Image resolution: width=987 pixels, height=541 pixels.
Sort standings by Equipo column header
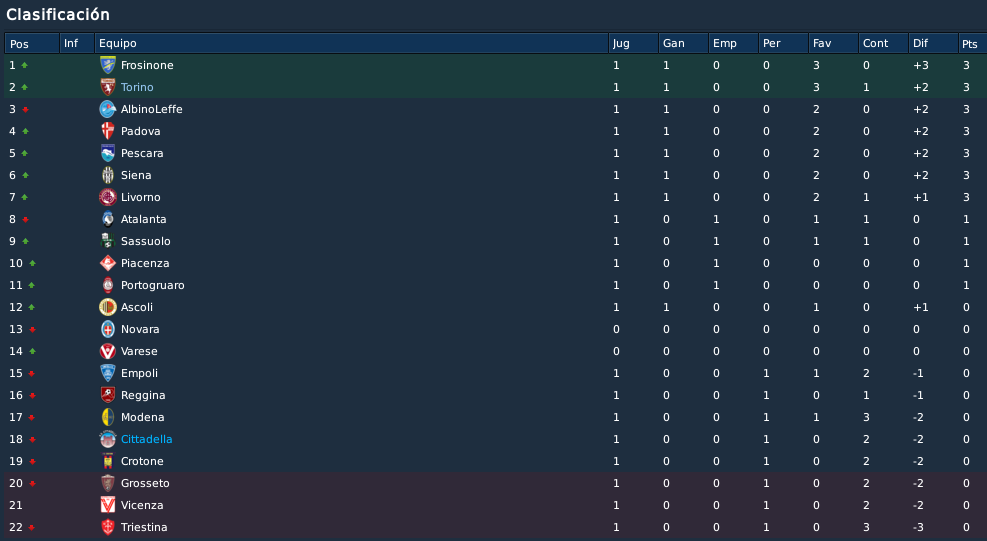(351, 43)
